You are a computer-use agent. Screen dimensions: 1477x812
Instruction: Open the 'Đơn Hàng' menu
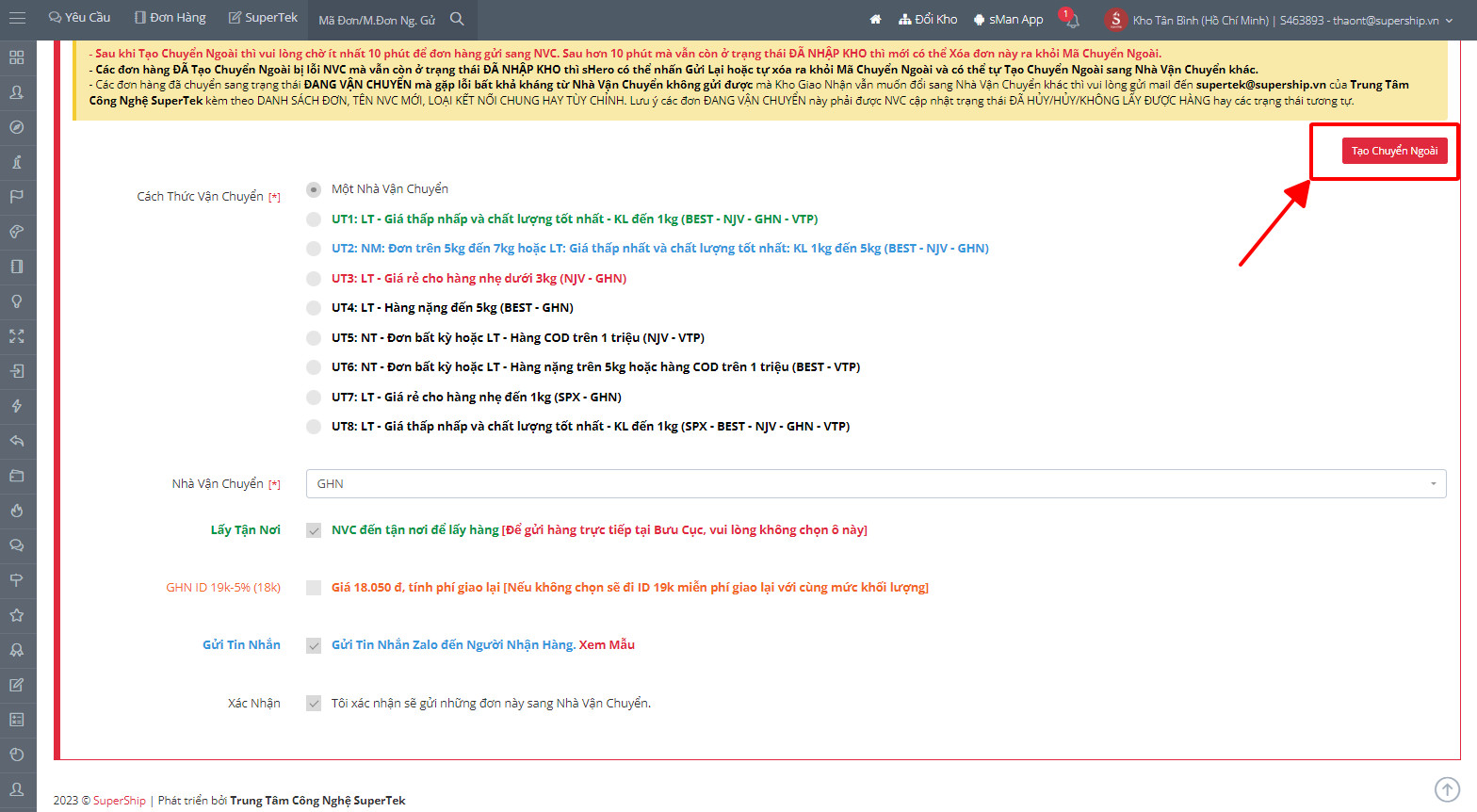point(170,18)
